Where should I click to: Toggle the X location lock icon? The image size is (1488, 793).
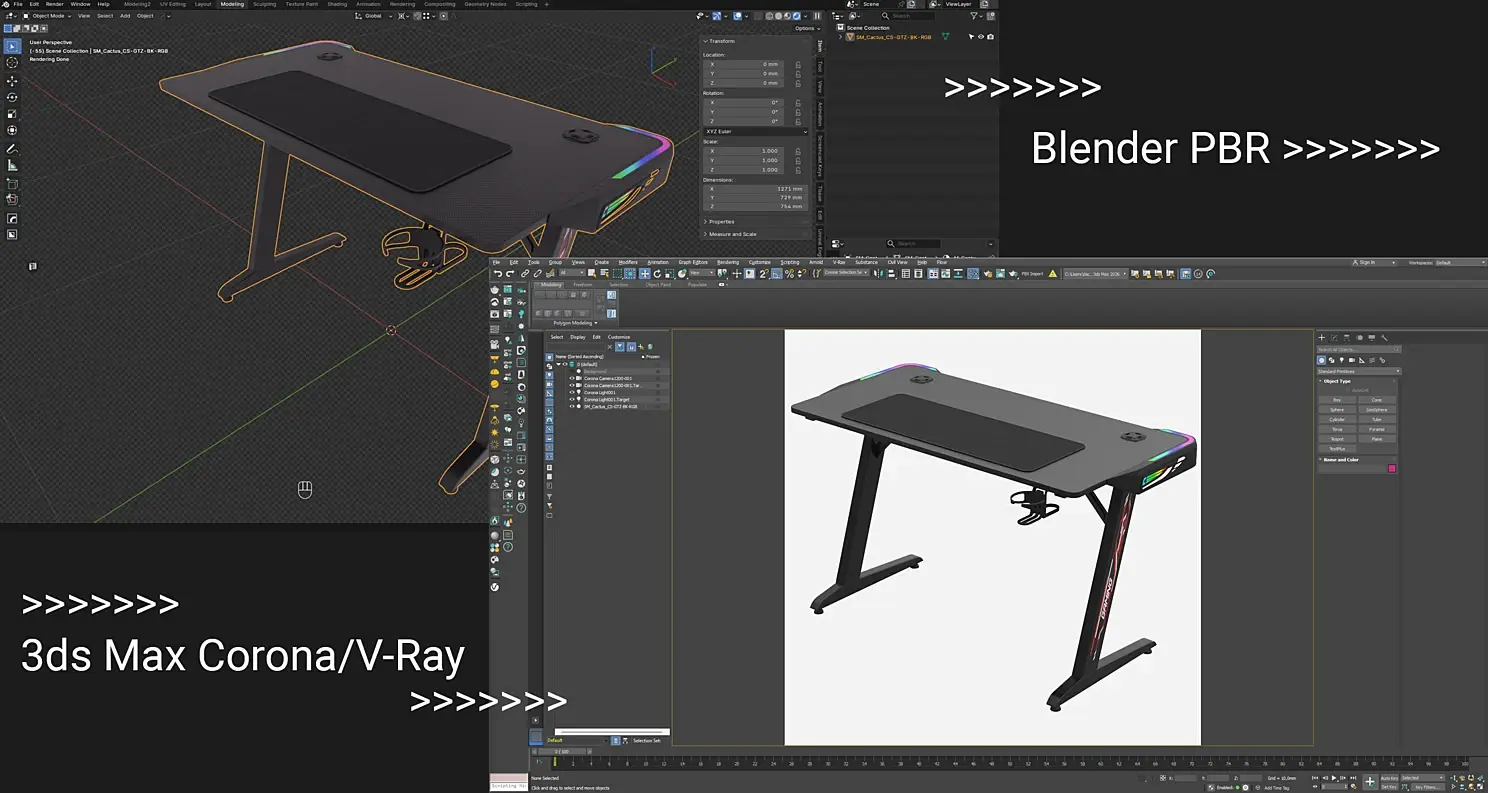798,64
